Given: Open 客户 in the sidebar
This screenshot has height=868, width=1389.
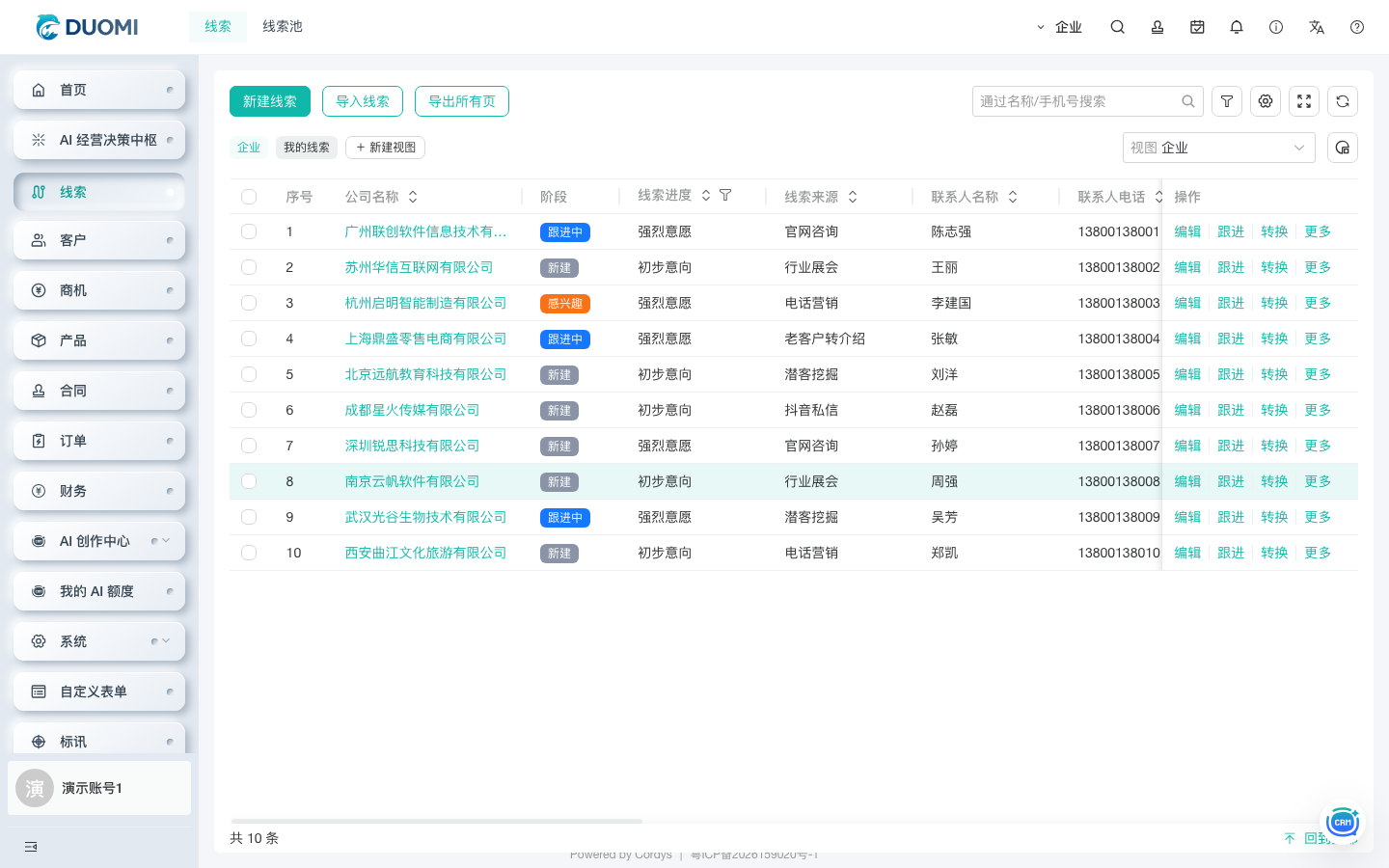Looking at the screenshot, I should (99, 240).
